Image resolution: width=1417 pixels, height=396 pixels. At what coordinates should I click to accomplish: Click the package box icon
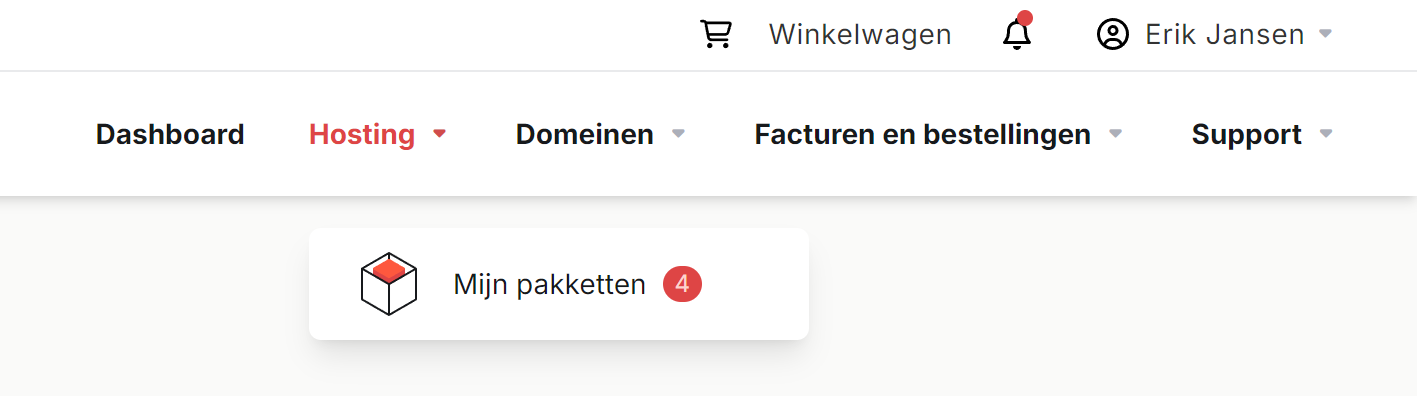[388, 284]
